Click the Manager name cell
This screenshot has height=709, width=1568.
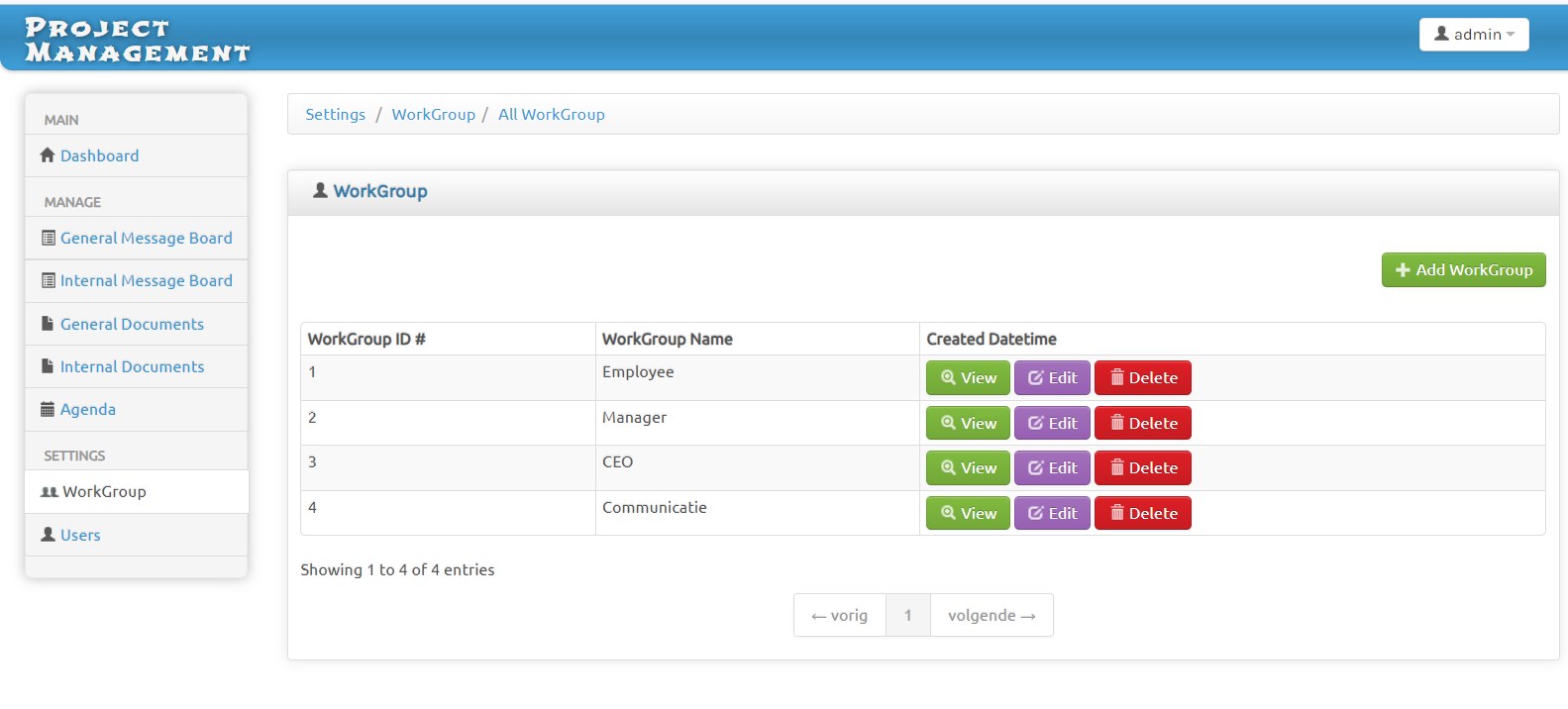point(758,423)
